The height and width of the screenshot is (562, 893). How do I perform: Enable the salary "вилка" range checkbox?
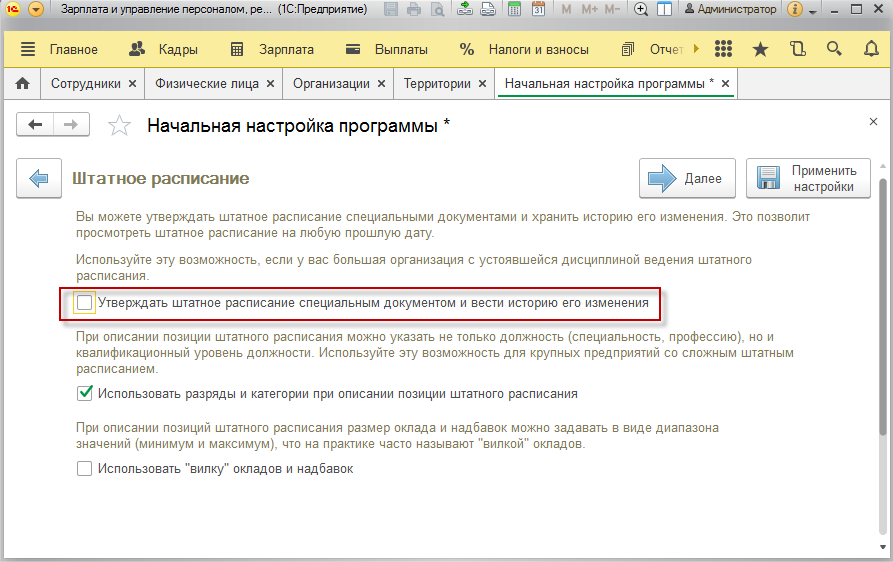[85, 468]
